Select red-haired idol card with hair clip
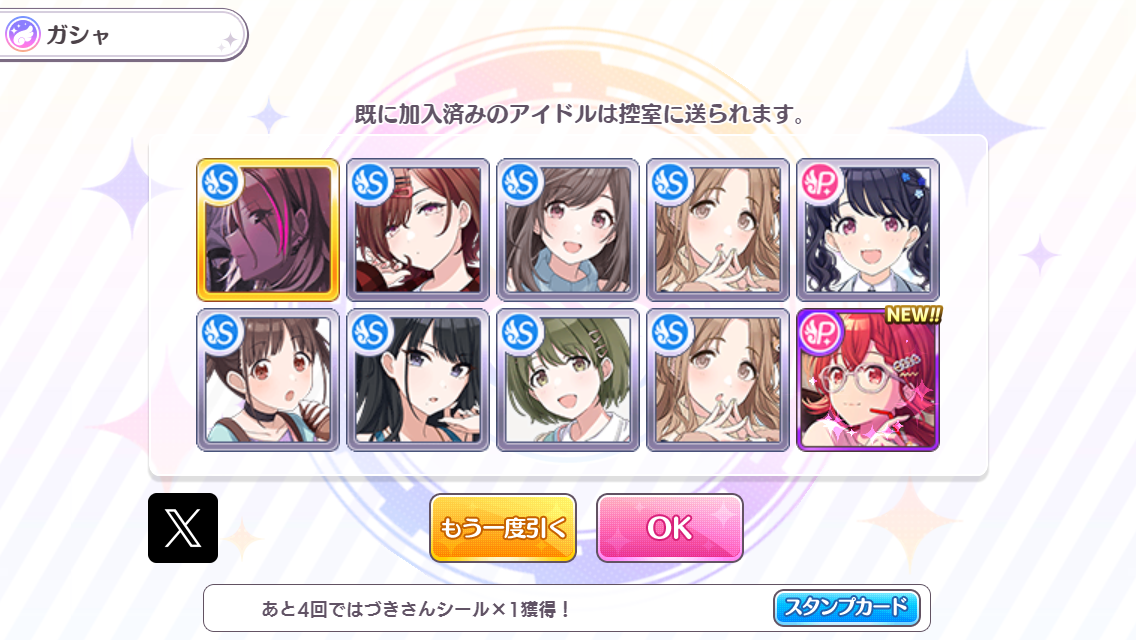 click(418, 230)
